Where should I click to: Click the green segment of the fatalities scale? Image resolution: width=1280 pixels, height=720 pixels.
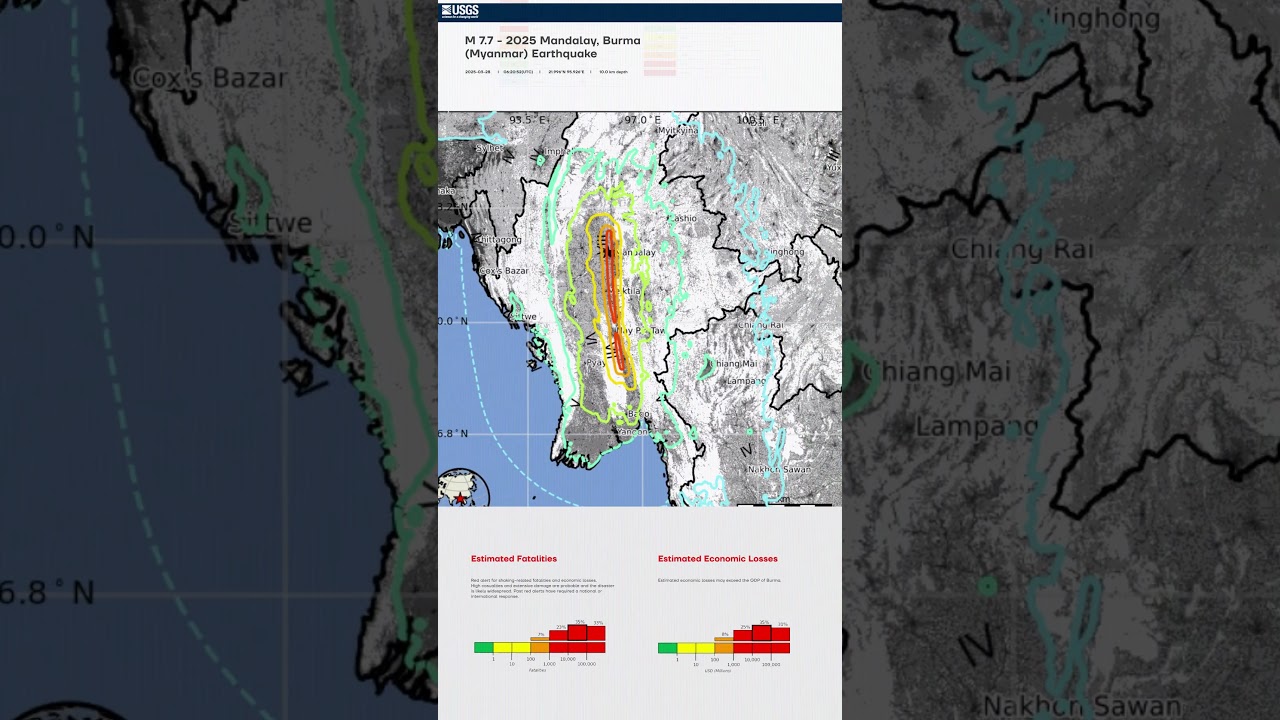(483, 648)
